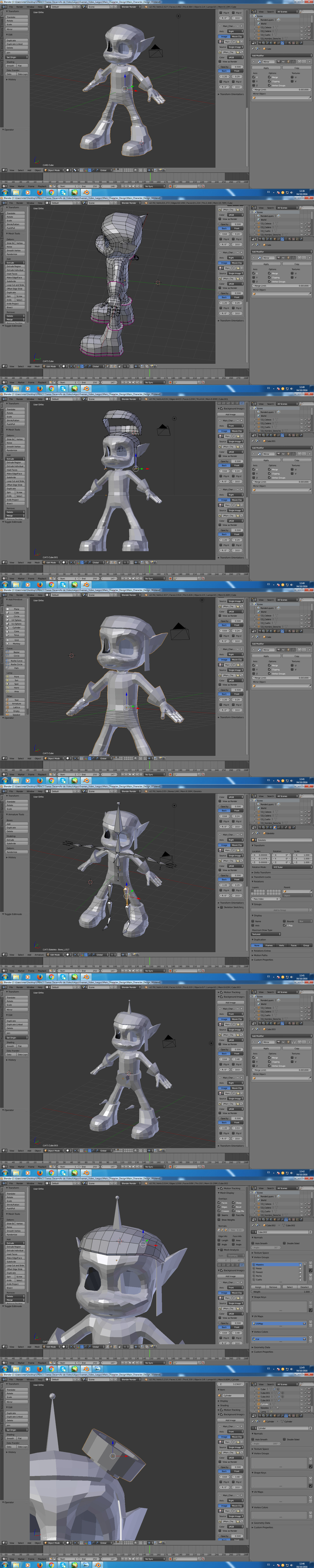Add a Nurbs Circle from the Create panel
Screen dimensions: 314x1568
(15, 665)
